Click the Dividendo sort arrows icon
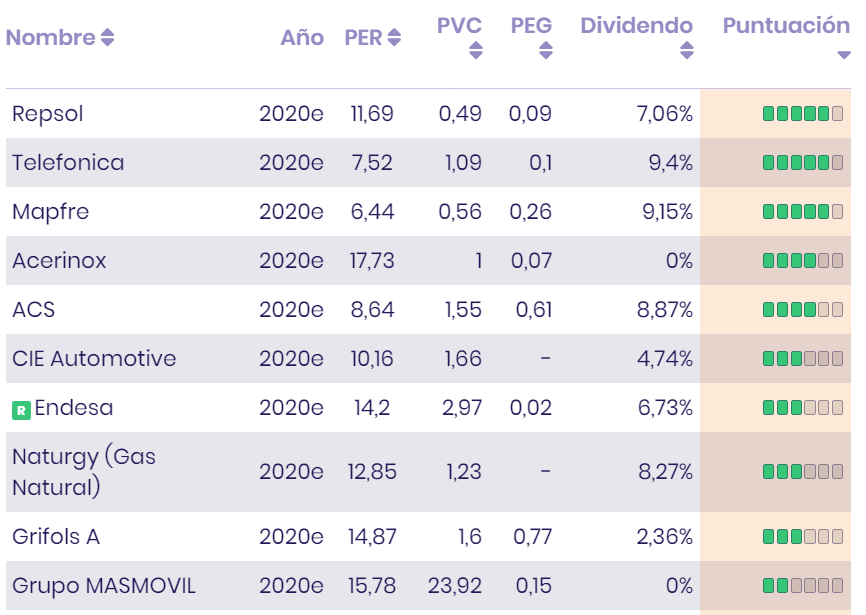 tap(685, 50)
